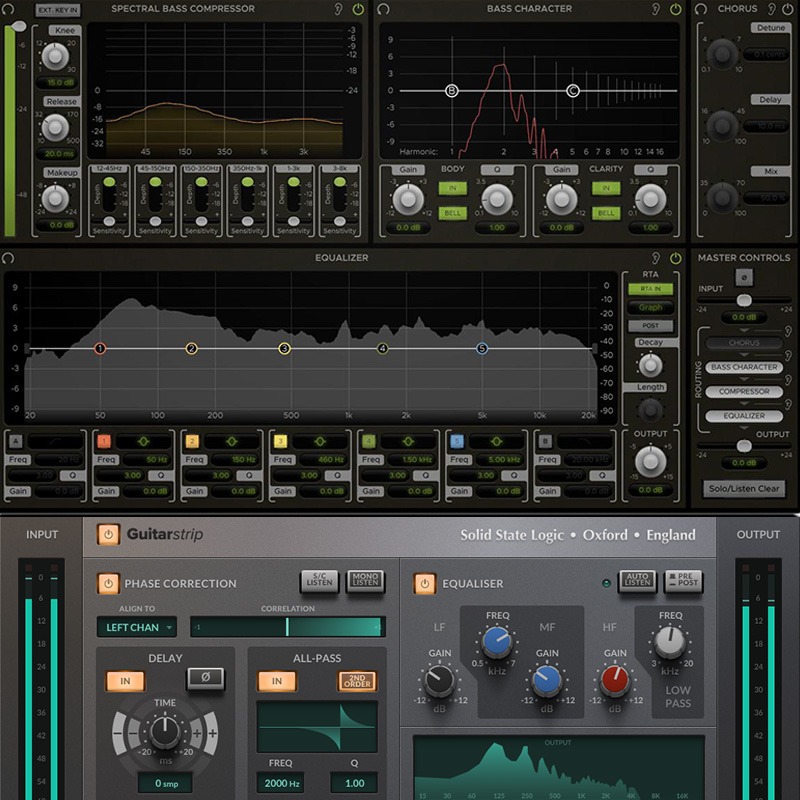Enable EQ band 1 red numbered button
Screen dimensions: 800x800
[x=104, y=441]
